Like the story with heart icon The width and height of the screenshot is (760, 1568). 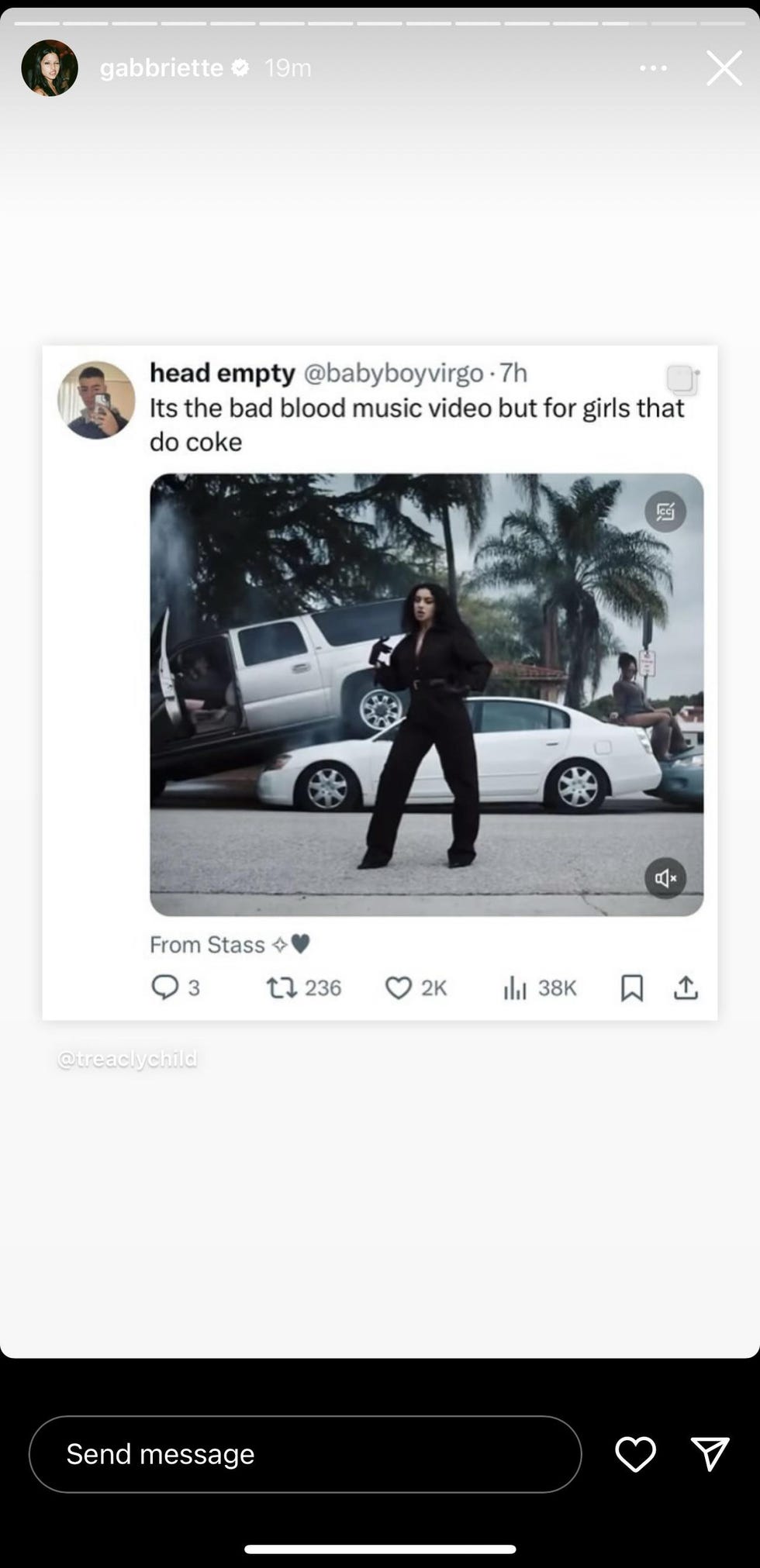click(635, 1454)
